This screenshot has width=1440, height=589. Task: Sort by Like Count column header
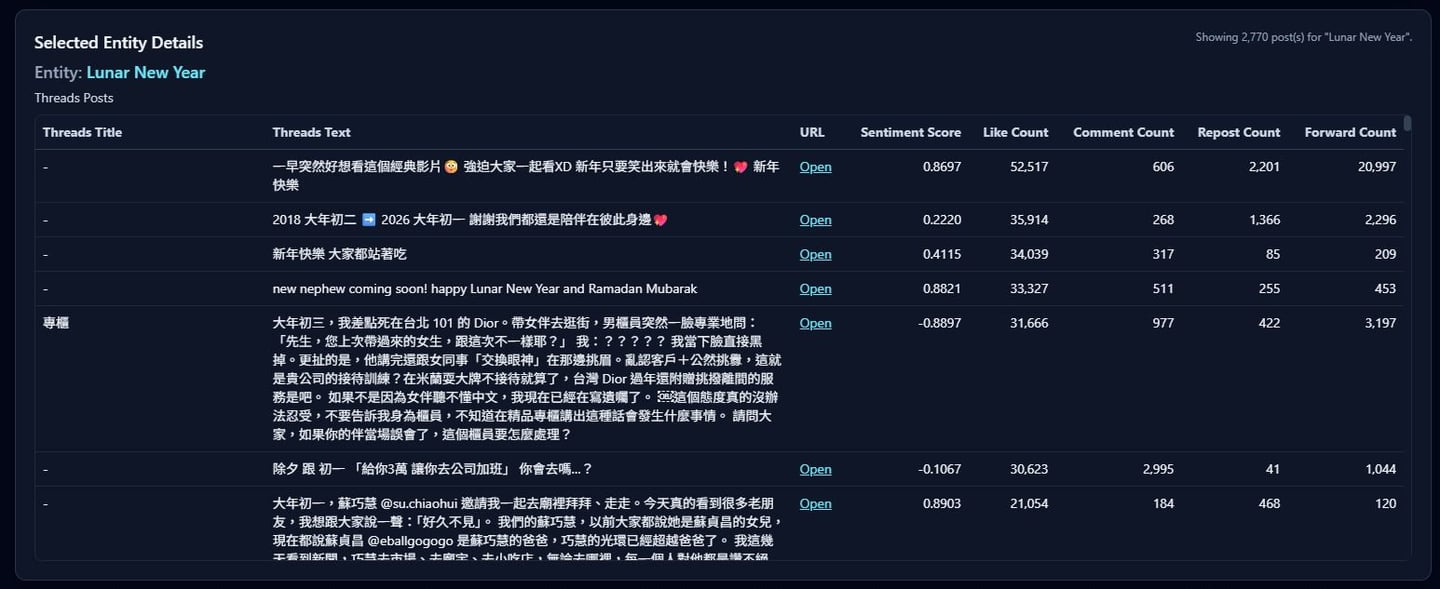pos(1015,132)
